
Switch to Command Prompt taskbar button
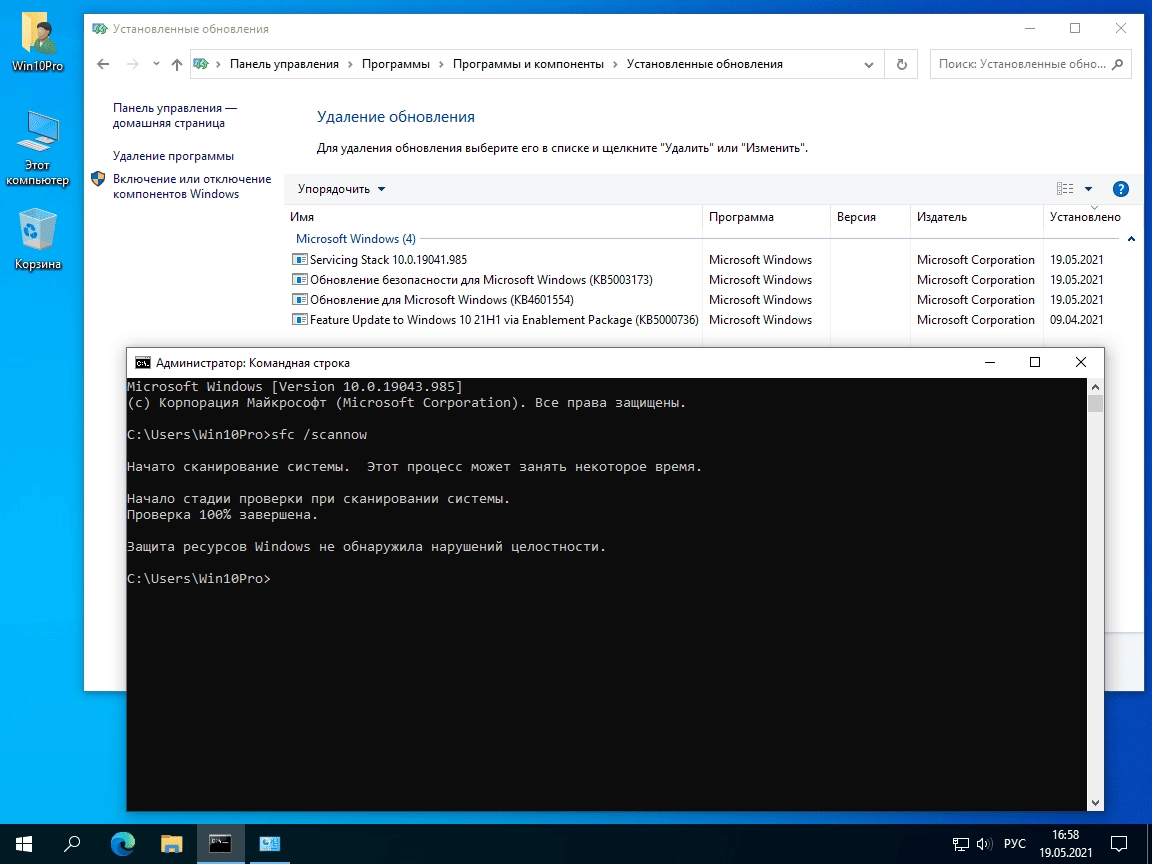point(220,843)
